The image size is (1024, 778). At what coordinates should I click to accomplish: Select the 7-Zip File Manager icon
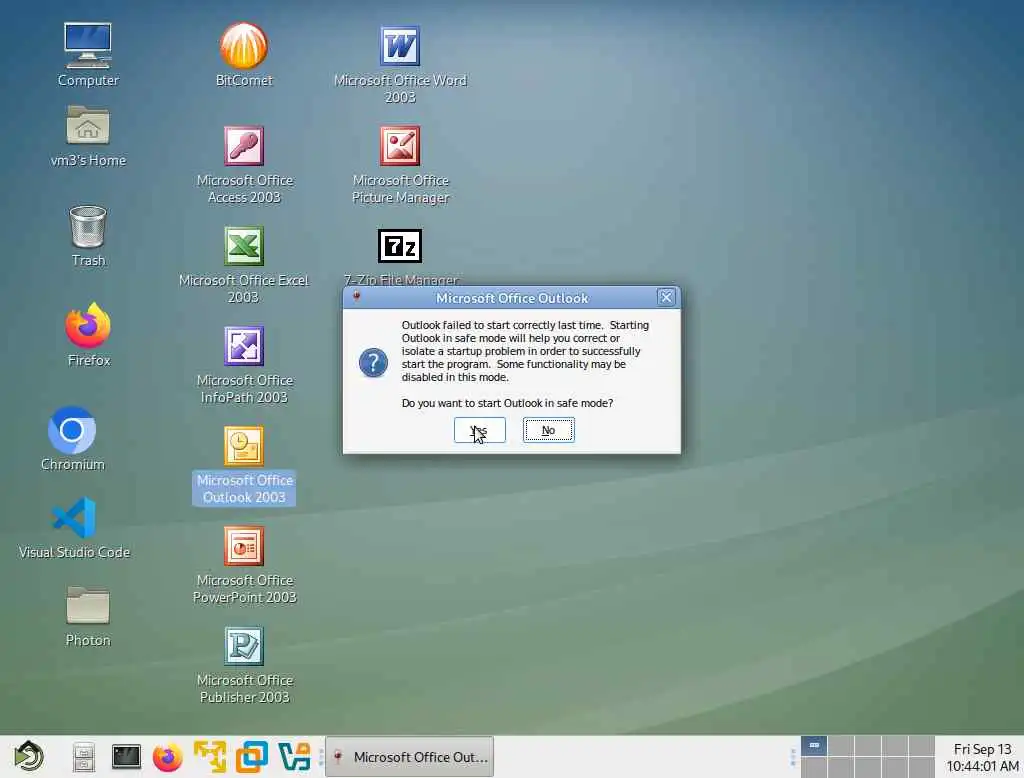[x=400, y=246]
